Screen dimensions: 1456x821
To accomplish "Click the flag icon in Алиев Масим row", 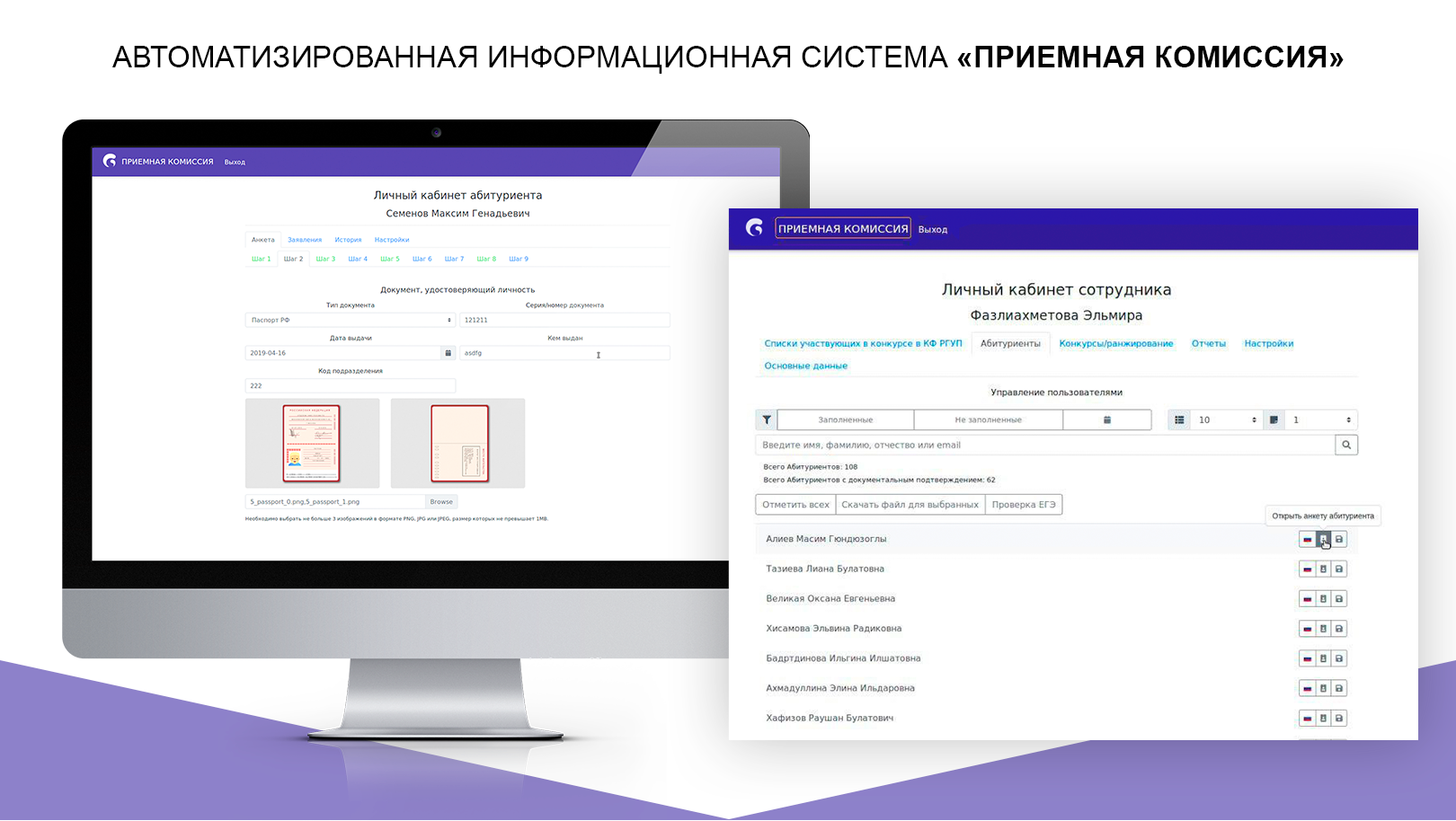I will 1308,539.
